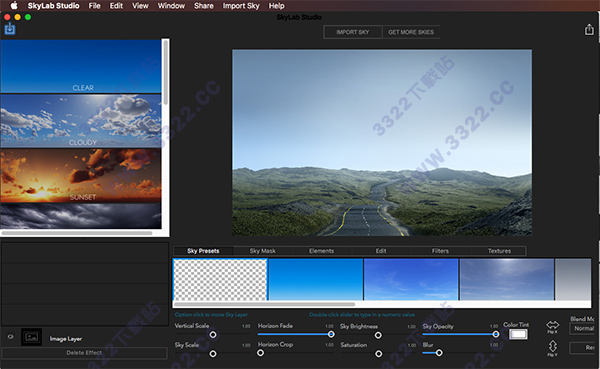Screen dimensions: 600x369
Task: Open the Edit menu
Action: [x=116, y=6]
